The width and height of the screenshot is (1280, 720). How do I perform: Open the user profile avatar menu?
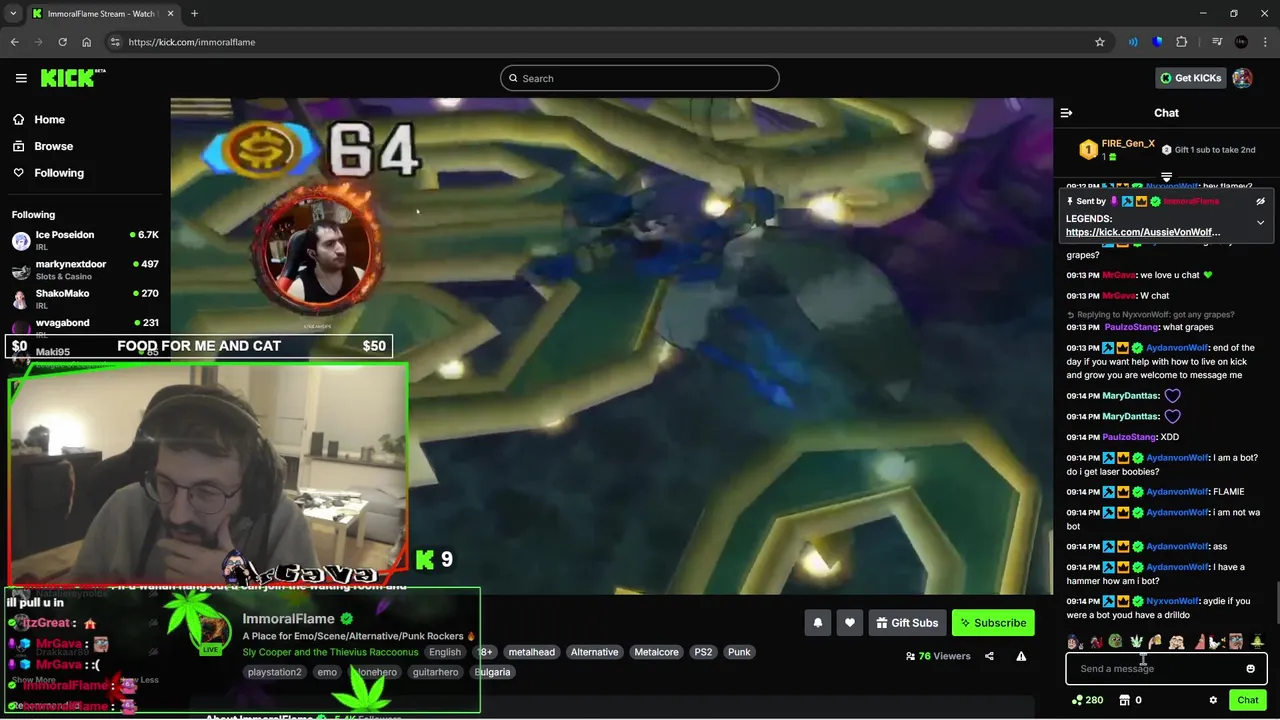pyautogui.click(x=1242, y=78)
